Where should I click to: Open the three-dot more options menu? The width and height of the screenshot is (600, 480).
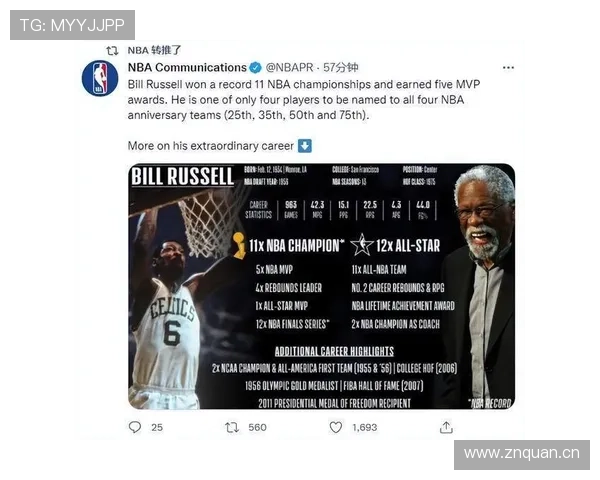508,68
